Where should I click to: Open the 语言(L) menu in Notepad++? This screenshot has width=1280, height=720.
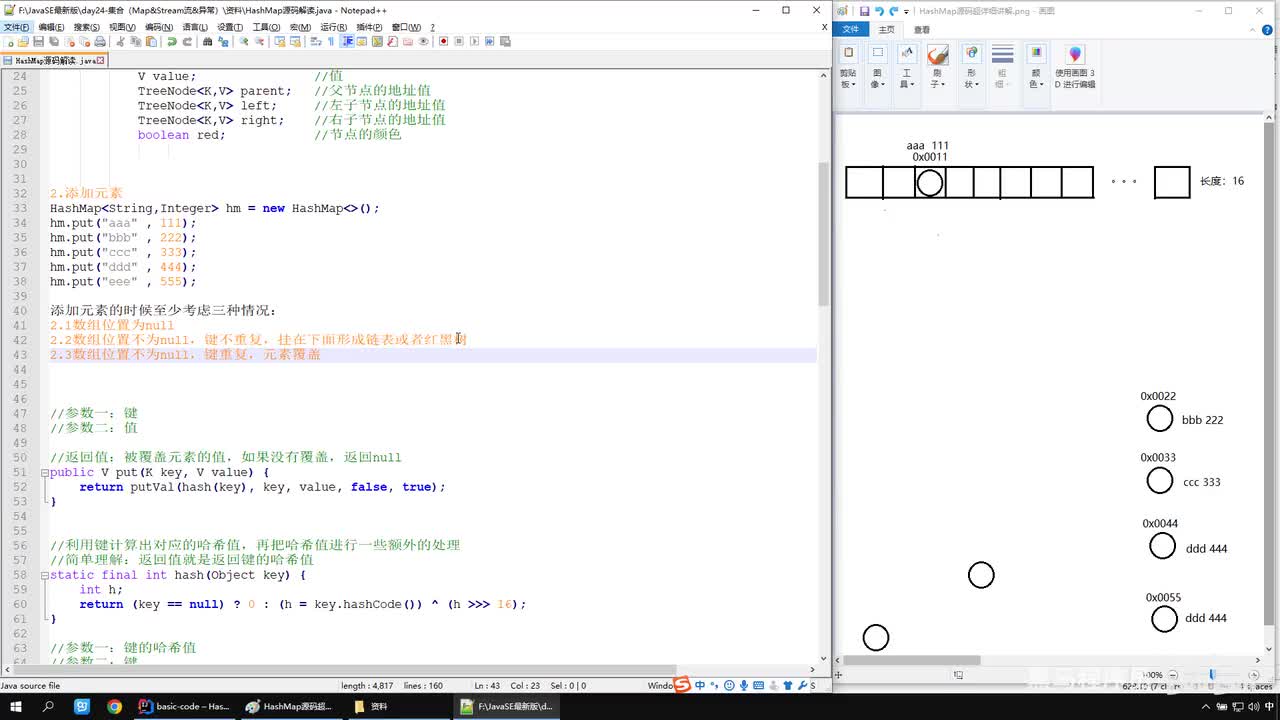194,27
